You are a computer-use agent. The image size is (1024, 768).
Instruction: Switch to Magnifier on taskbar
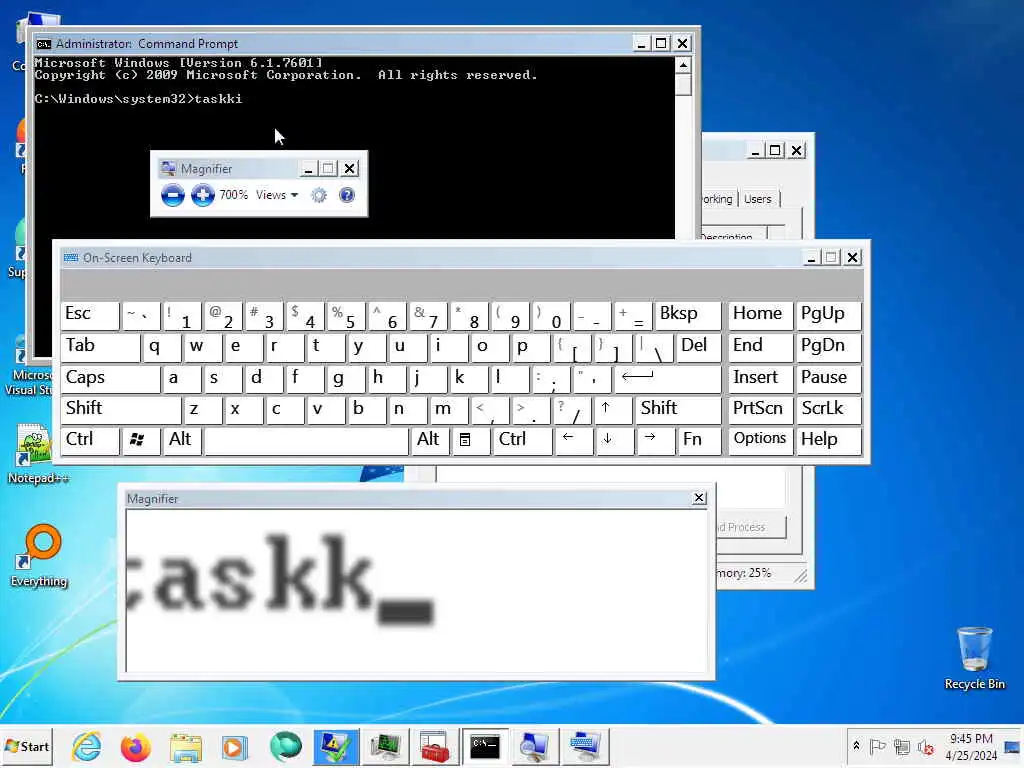click(534, 746)
